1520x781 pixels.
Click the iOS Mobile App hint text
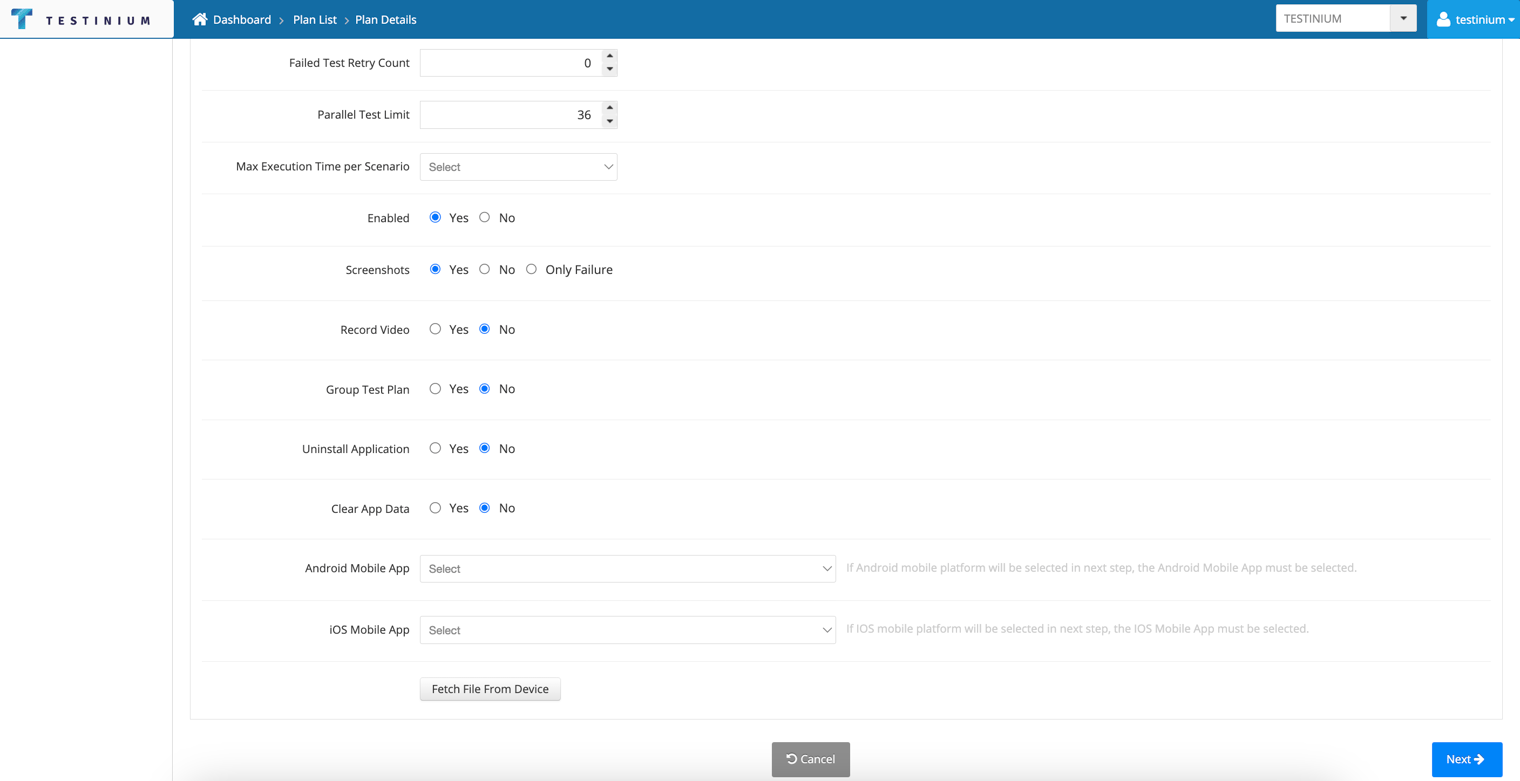coord(1077,629)
